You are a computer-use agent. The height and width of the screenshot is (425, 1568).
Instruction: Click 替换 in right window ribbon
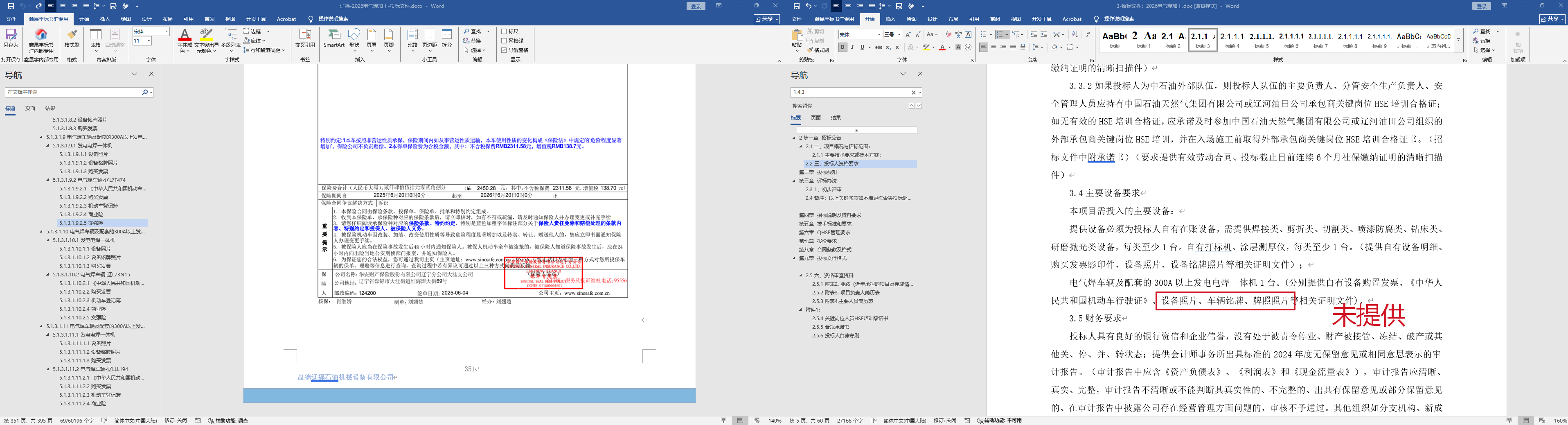point(1482,41)
